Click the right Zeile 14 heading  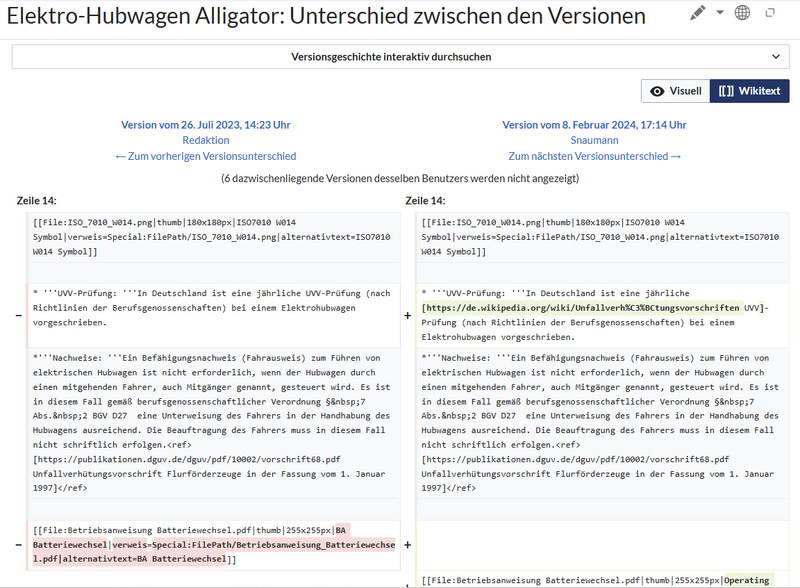tap(425, 201)
